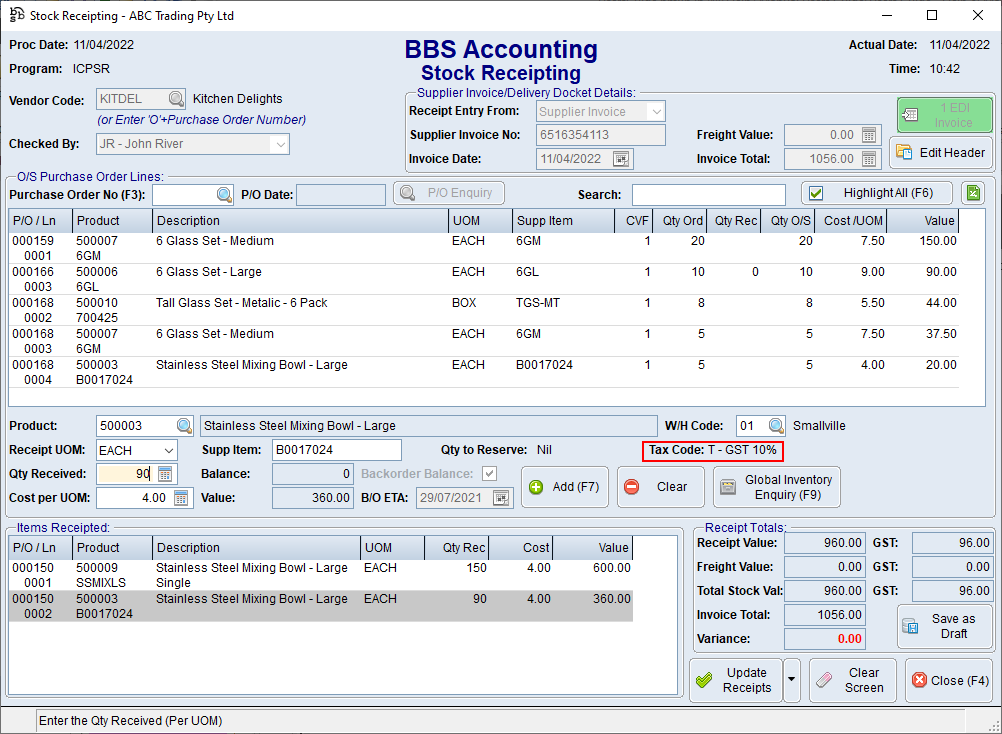This screenshot has width=1002, height=734.
Task: Sort by the Description column header
Action: pos(300,221)
